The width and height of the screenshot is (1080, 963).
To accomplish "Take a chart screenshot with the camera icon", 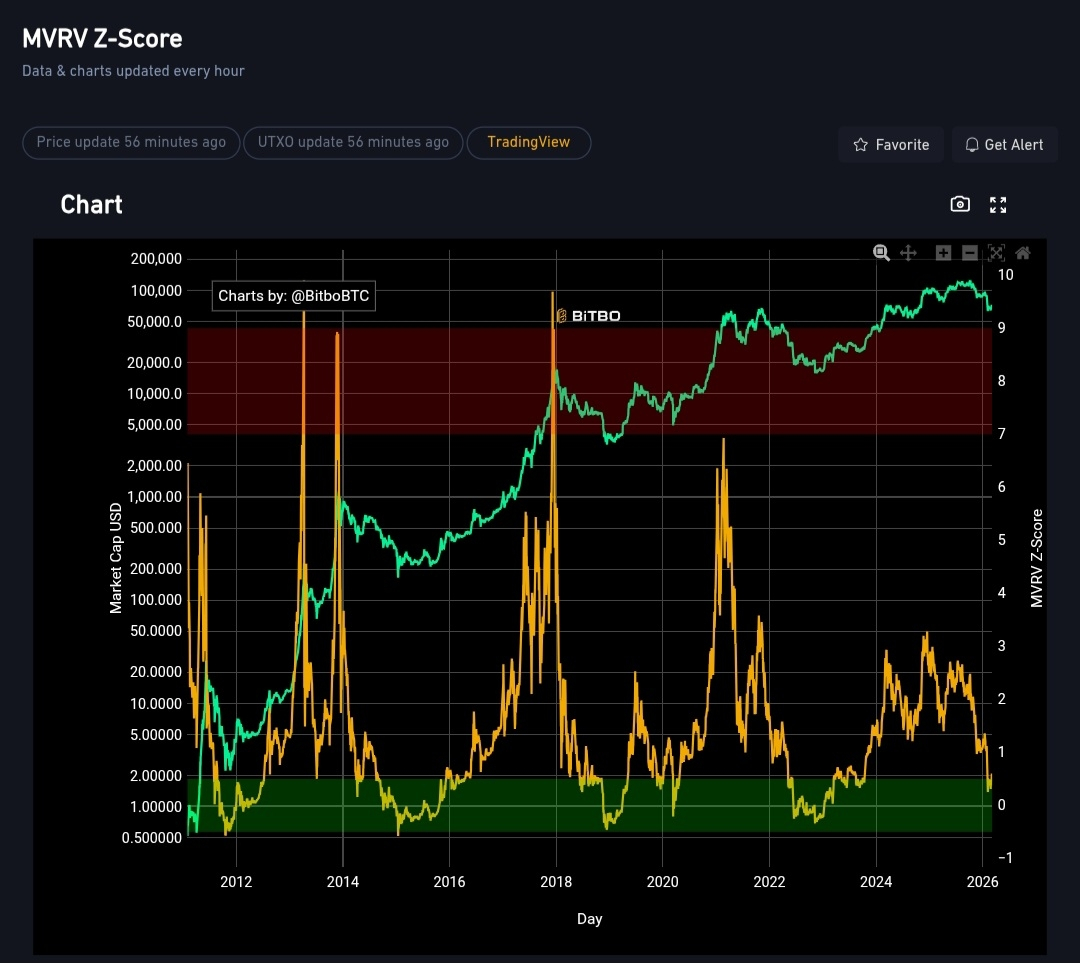I will (960, 204).
